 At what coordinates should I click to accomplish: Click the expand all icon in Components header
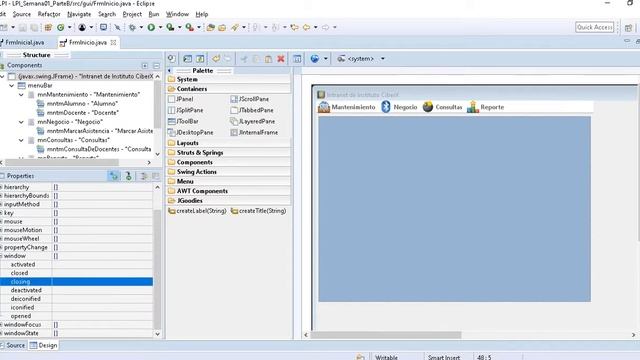[145, 65]
